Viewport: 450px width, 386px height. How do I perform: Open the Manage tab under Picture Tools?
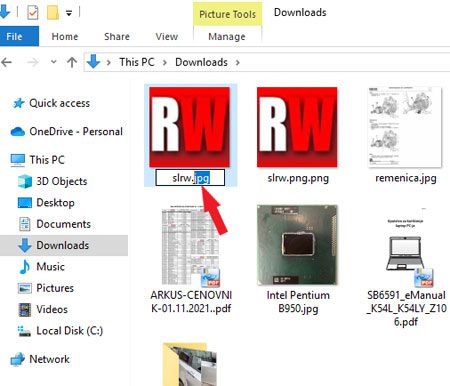coord(227,36)
